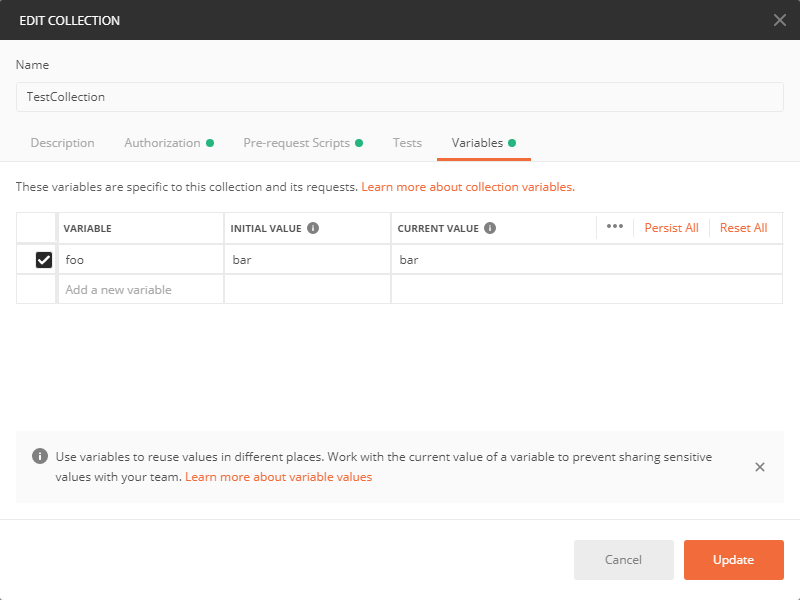Switch to the Tests tab
800x600 pixels.
pos(407,142)
